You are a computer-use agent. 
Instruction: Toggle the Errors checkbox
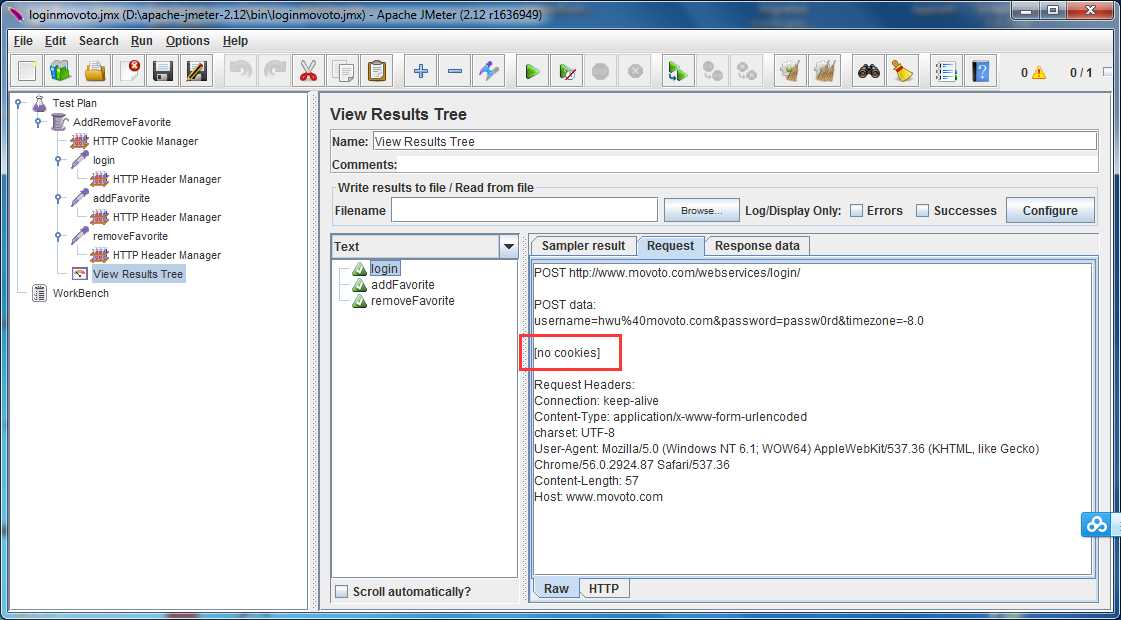coord(856,211)
